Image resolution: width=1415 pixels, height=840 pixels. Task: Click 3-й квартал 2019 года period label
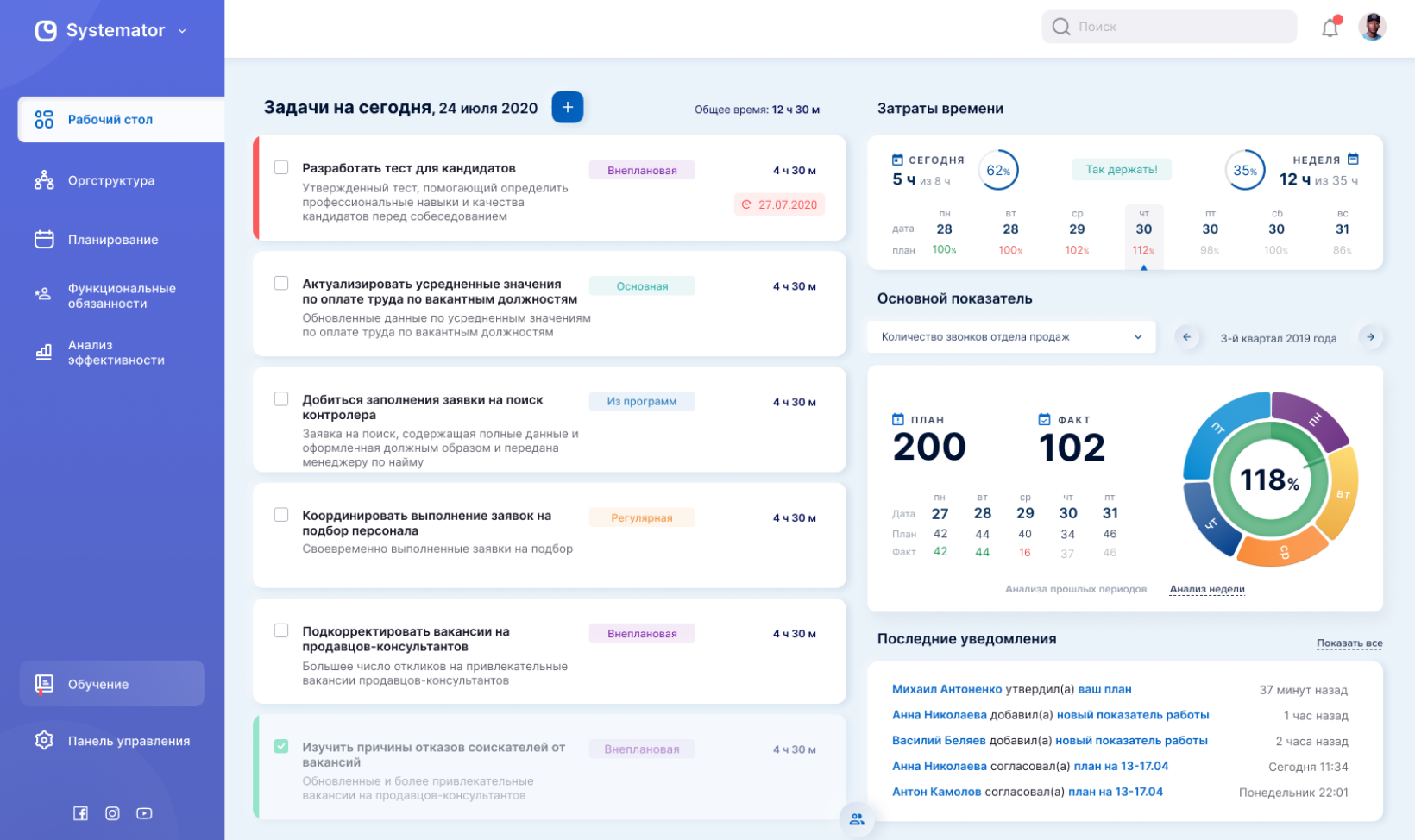[1278, 338]
